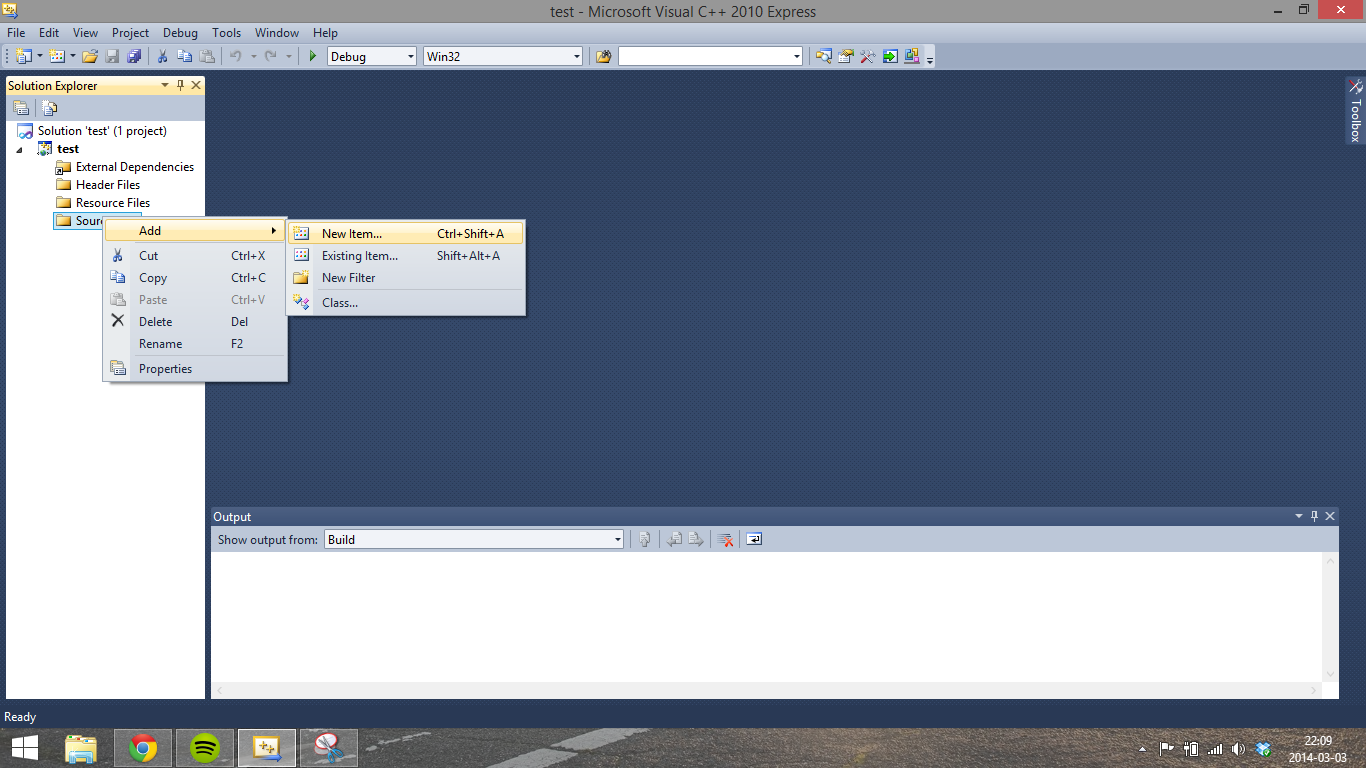The image size is (1366, 768).
Task: Choose Class... from Add submenu
Action: (406, 303)
